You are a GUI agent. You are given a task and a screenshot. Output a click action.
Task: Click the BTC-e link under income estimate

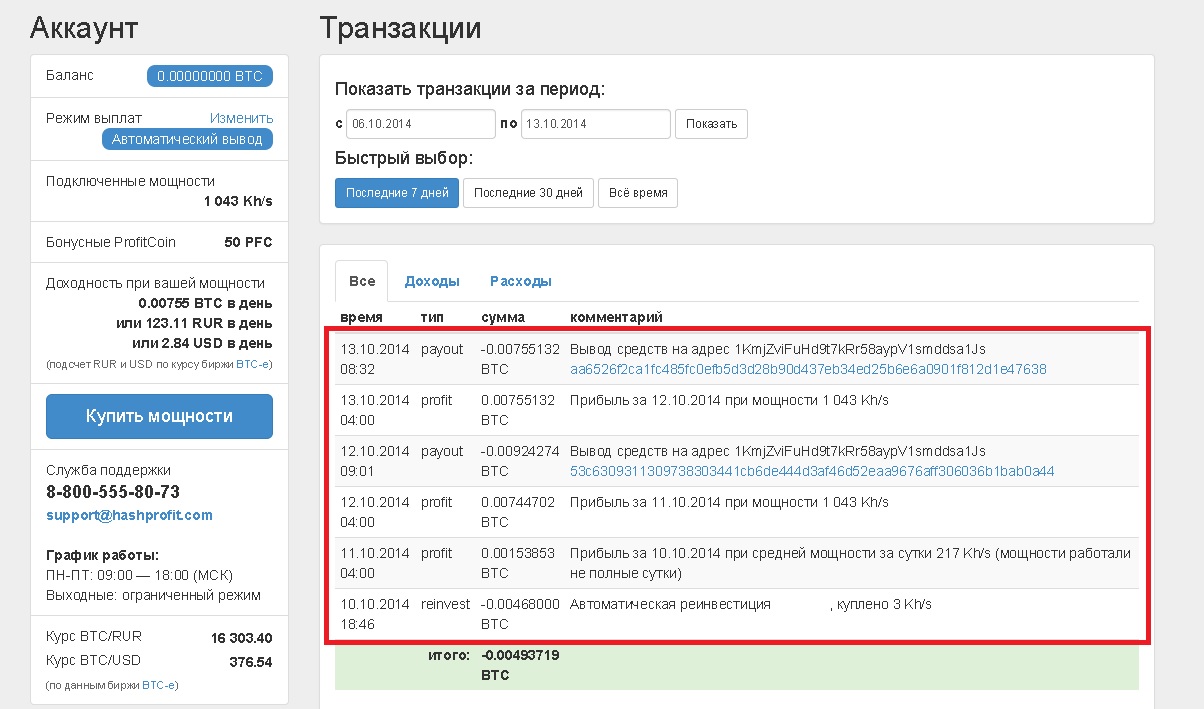252,365
